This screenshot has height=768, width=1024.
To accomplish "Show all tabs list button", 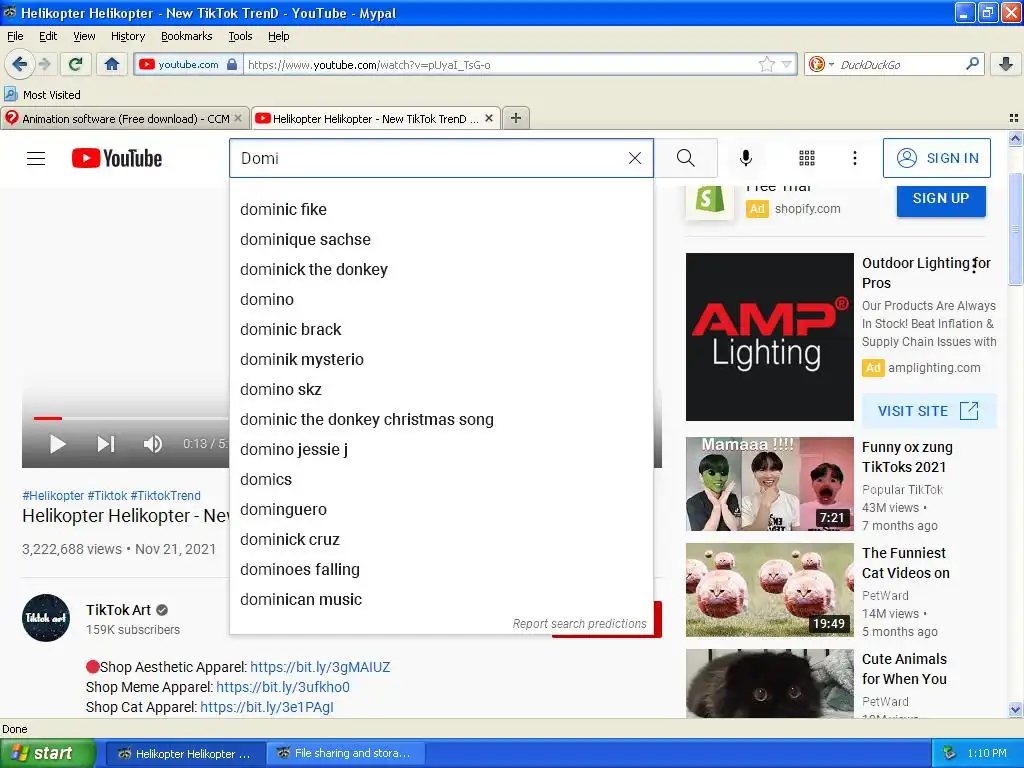I will pos(1014,118).
